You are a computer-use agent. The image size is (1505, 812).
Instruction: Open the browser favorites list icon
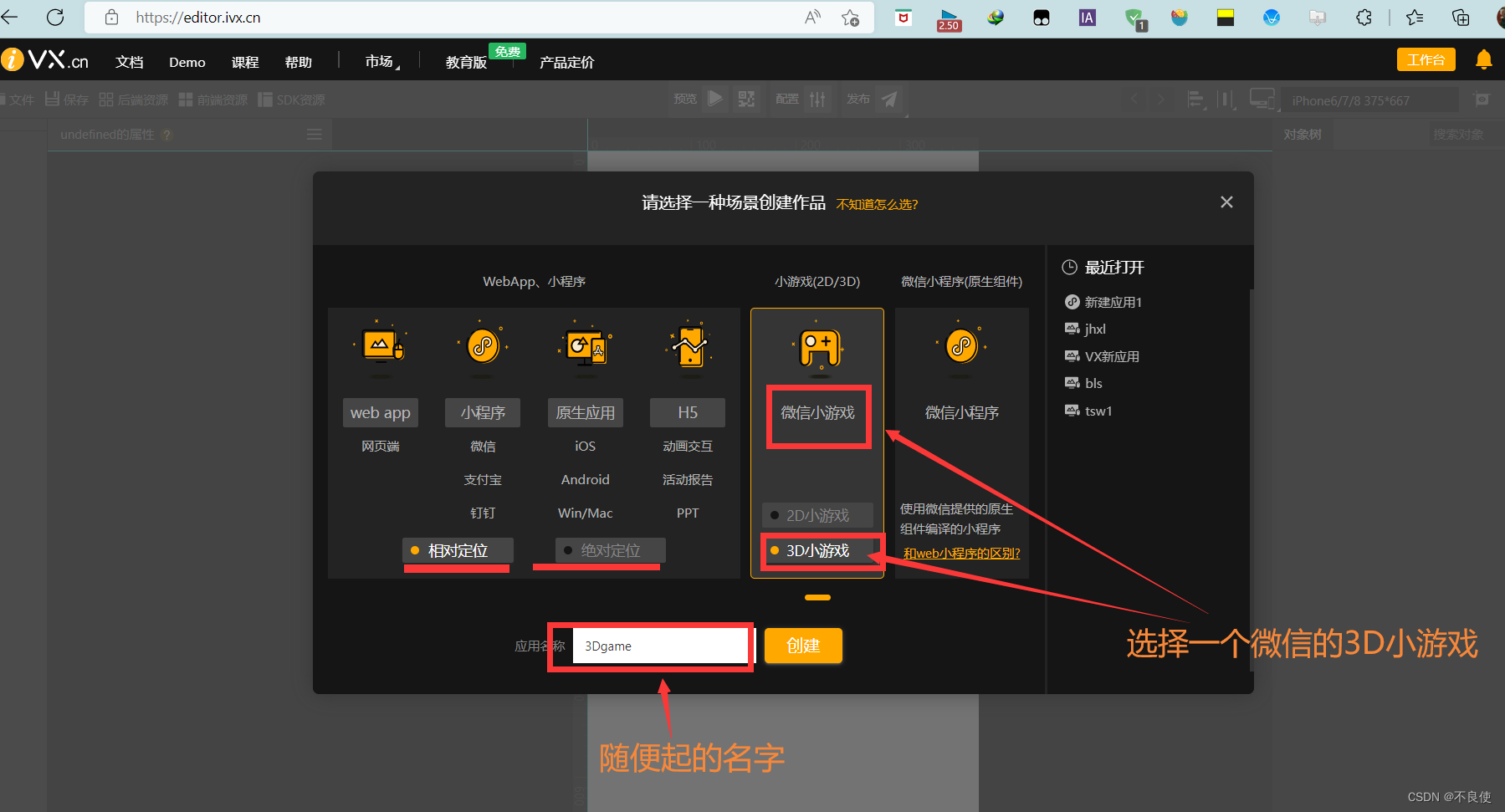click(x=1415, y=17)
